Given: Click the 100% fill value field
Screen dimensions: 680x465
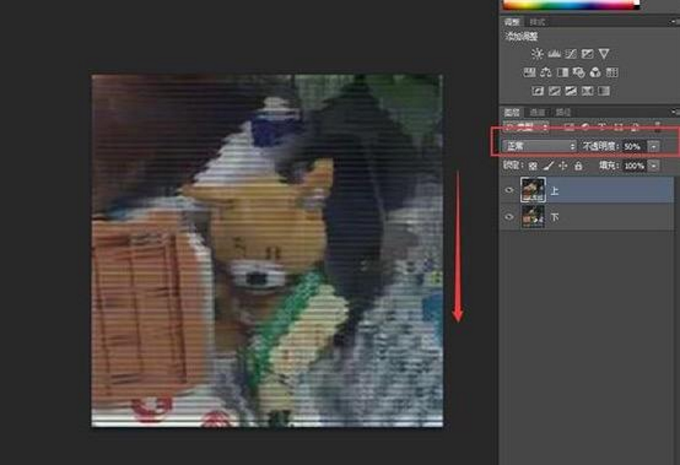Looking at the screenshot, I should [x=634, y=166].
